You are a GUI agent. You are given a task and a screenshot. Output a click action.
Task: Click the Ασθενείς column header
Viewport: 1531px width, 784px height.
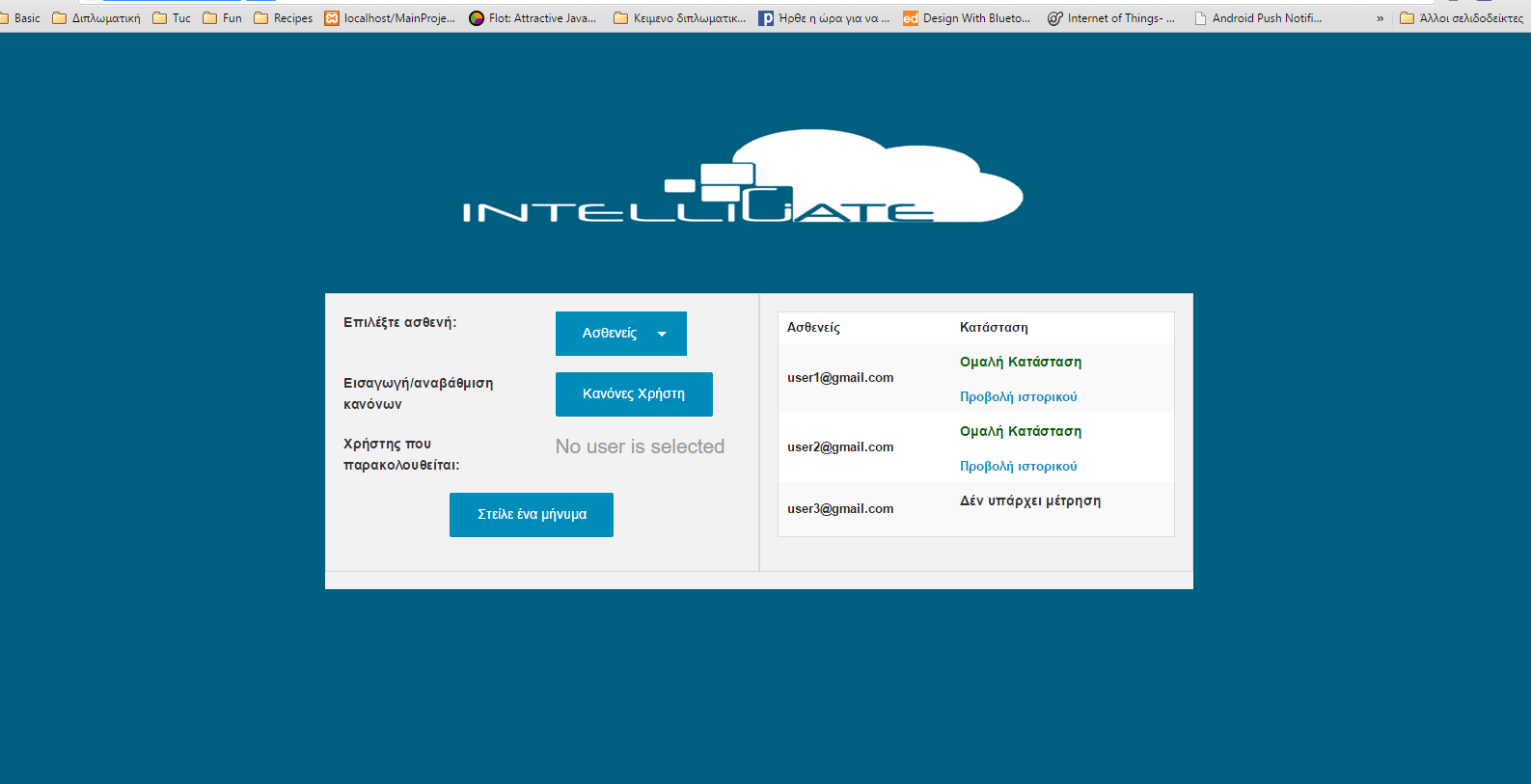point(813,328)
